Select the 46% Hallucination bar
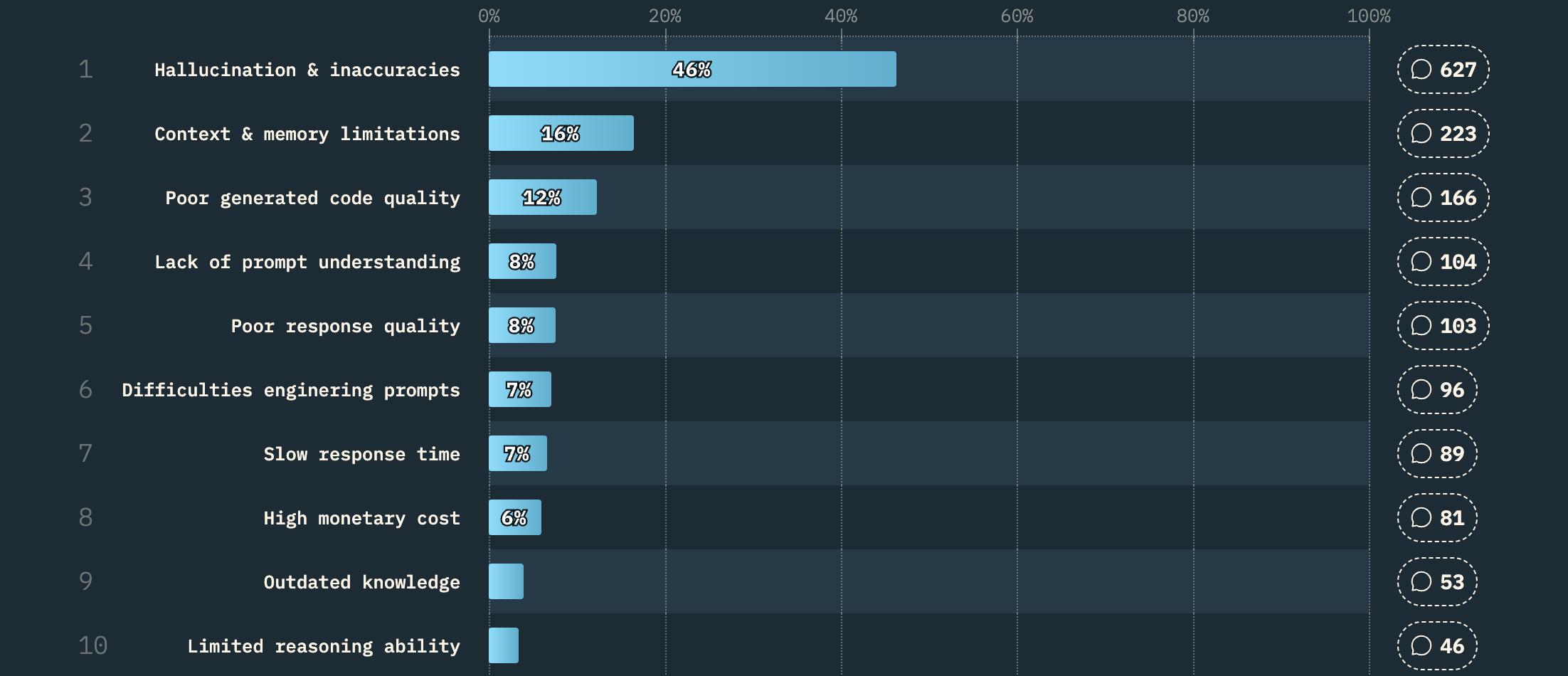Image resolution: width=1568 pixels, height=676 pixels. [692, 69]
